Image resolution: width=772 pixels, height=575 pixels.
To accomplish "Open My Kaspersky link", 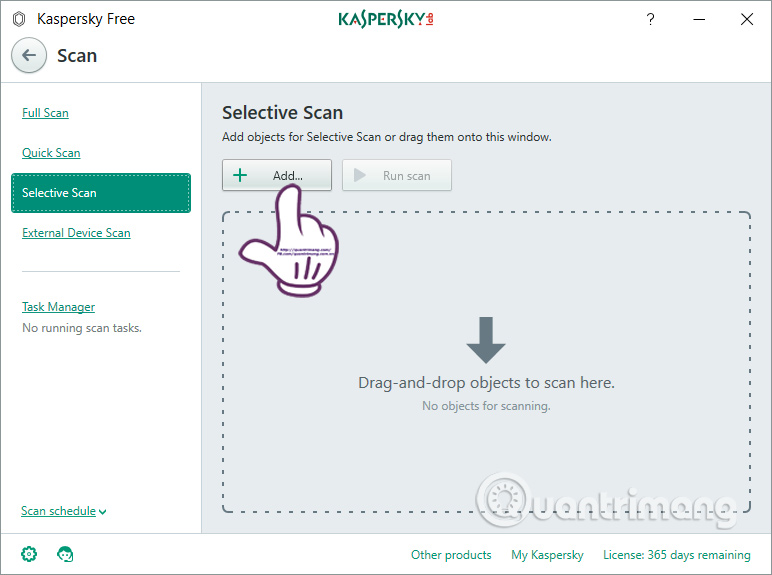I will coord(547,555).
